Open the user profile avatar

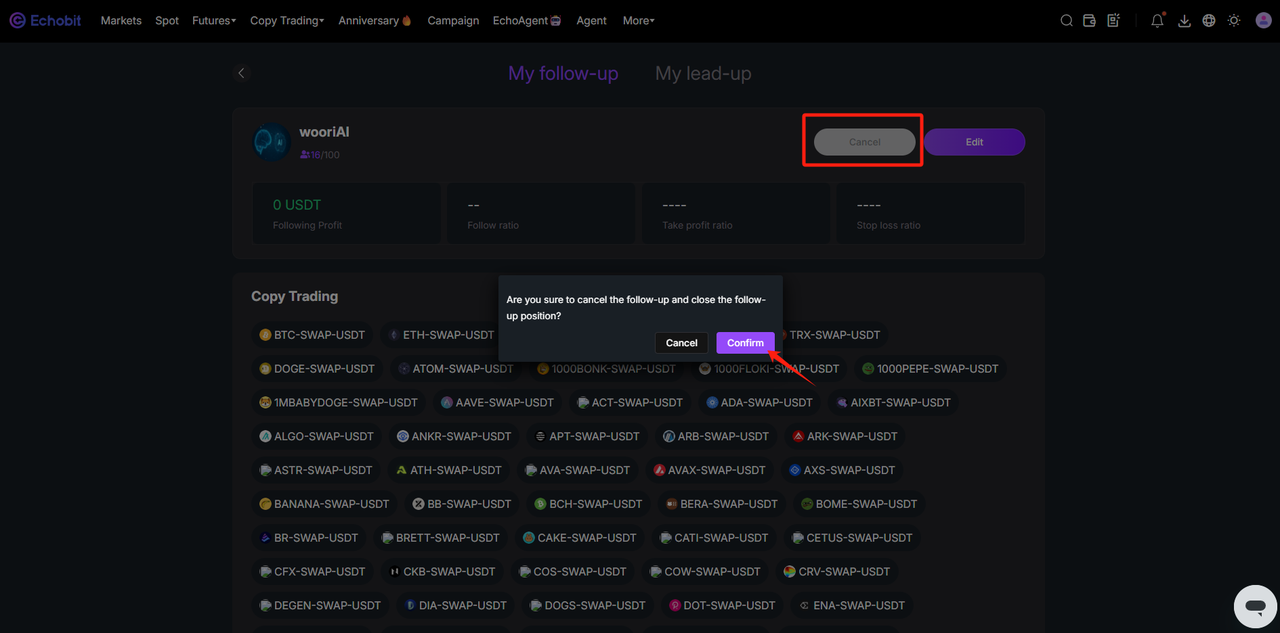[1263, 20]
